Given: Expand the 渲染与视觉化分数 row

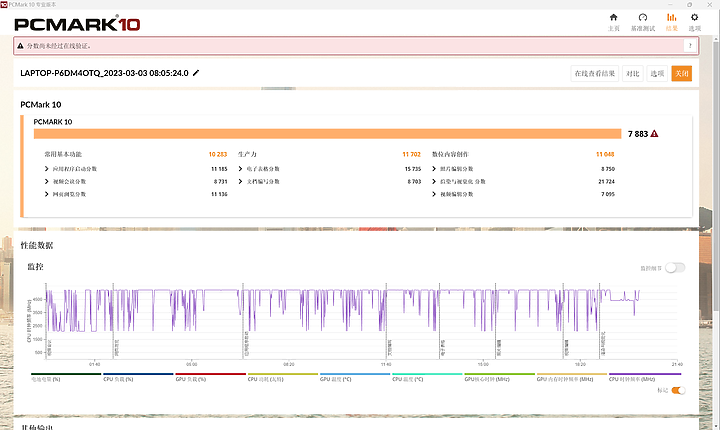Looking at the screenshot, I should 434,181.
